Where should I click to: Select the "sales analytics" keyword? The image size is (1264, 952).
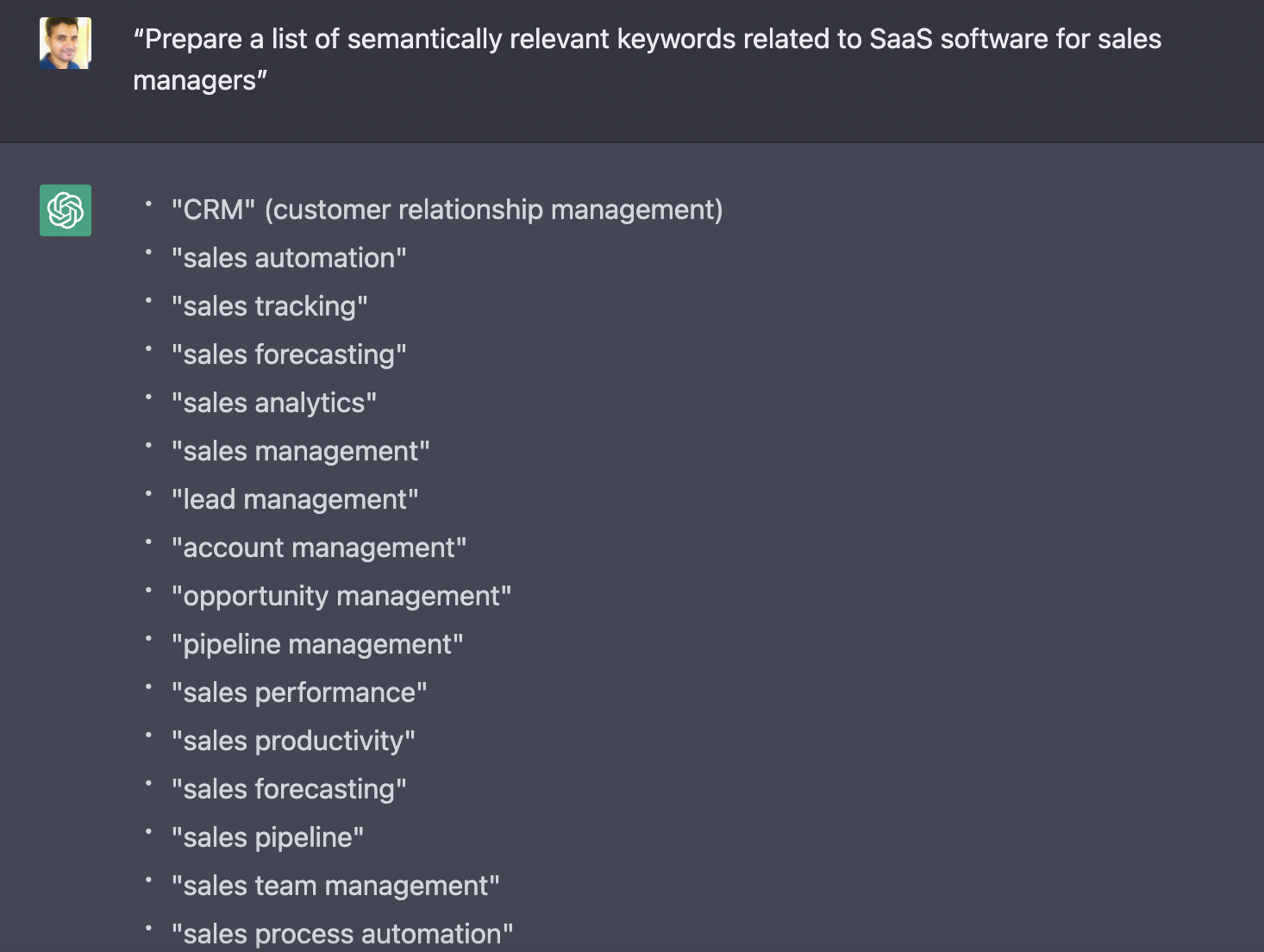coord(274,403)
